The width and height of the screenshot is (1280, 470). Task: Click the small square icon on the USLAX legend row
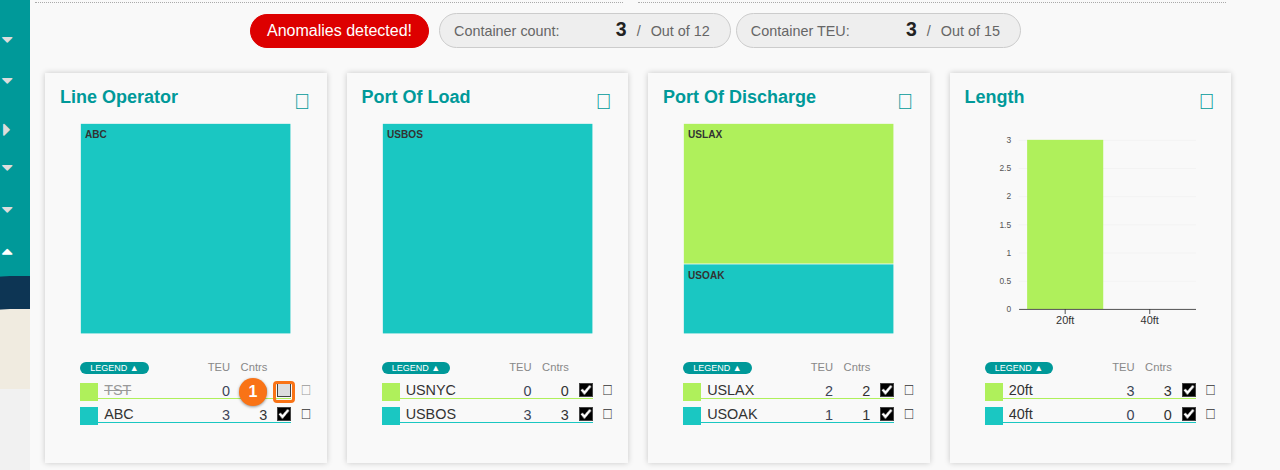click(909, 390)
